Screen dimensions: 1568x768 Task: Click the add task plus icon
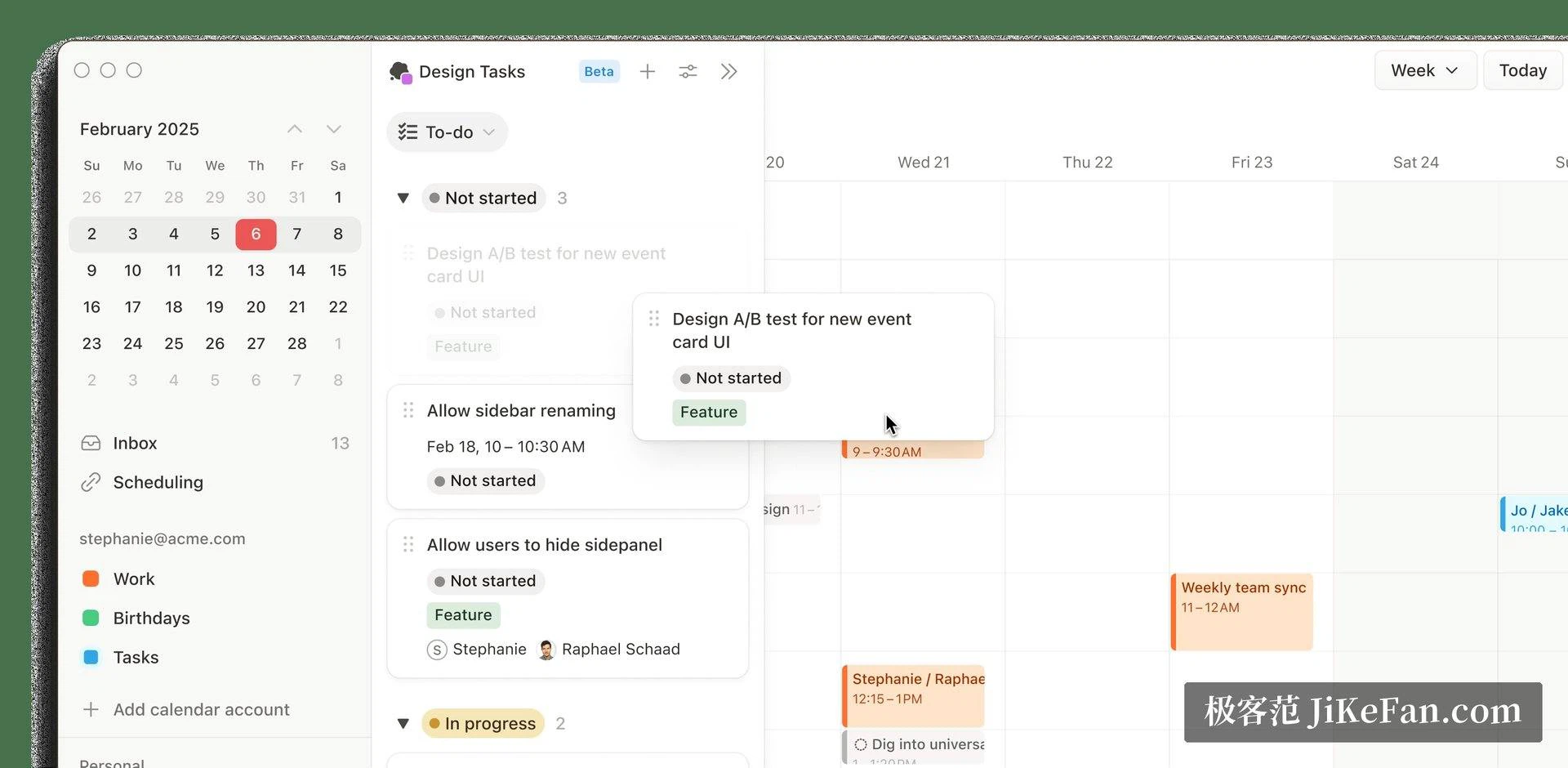pyautogui.click(x=648, y=72)
